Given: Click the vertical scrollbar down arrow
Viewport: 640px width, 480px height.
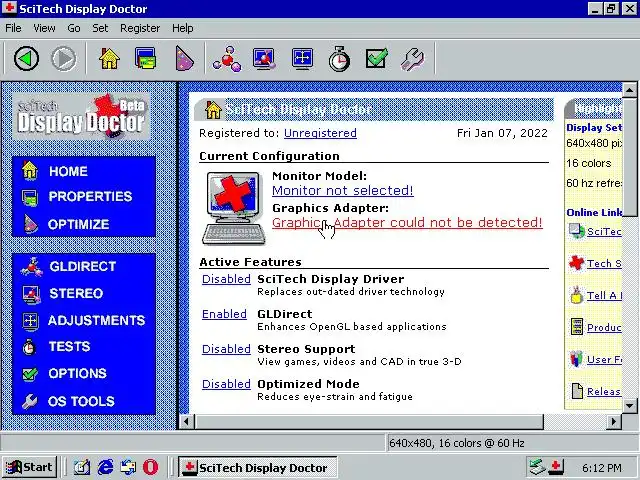Looking at the screenshot, I should tap(629, 406).
